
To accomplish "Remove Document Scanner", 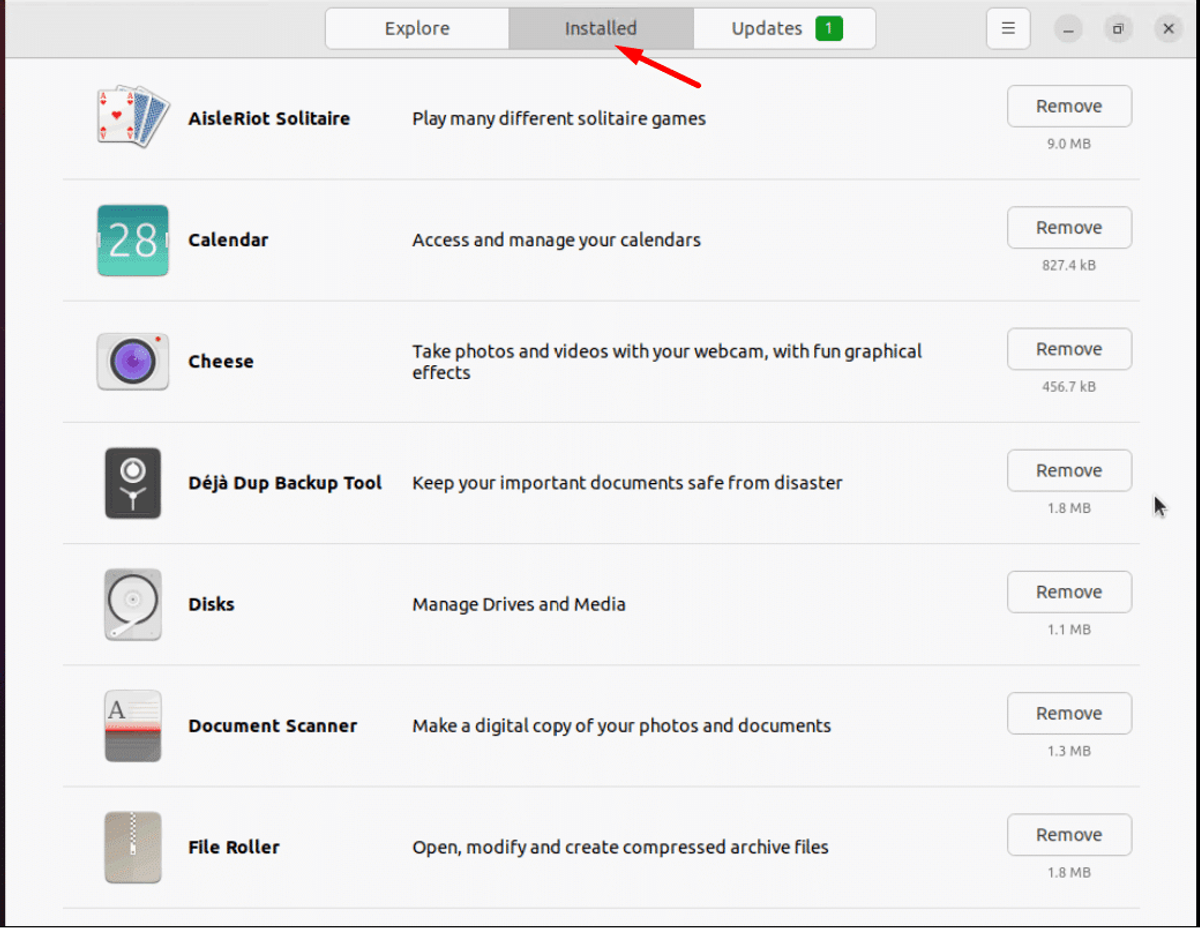I will 1069,713.
